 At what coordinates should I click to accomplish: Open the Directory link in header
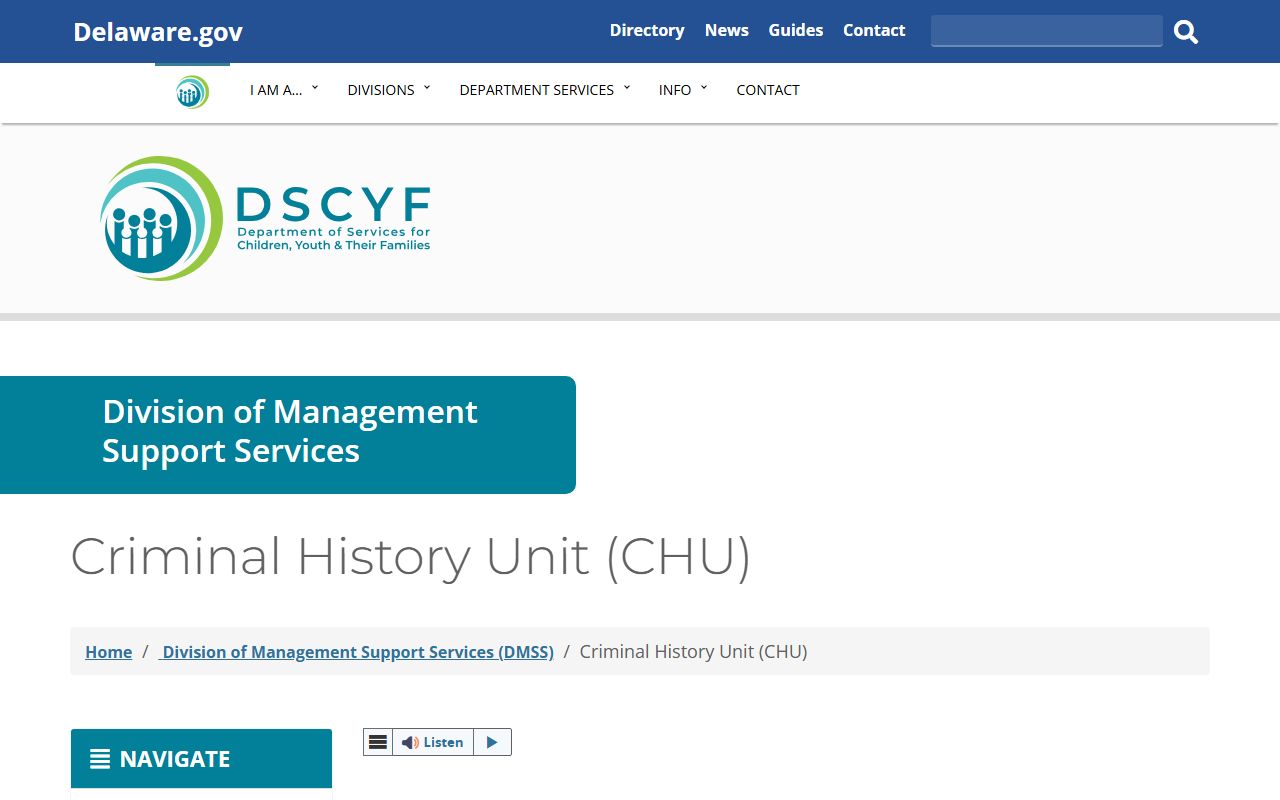647,30
